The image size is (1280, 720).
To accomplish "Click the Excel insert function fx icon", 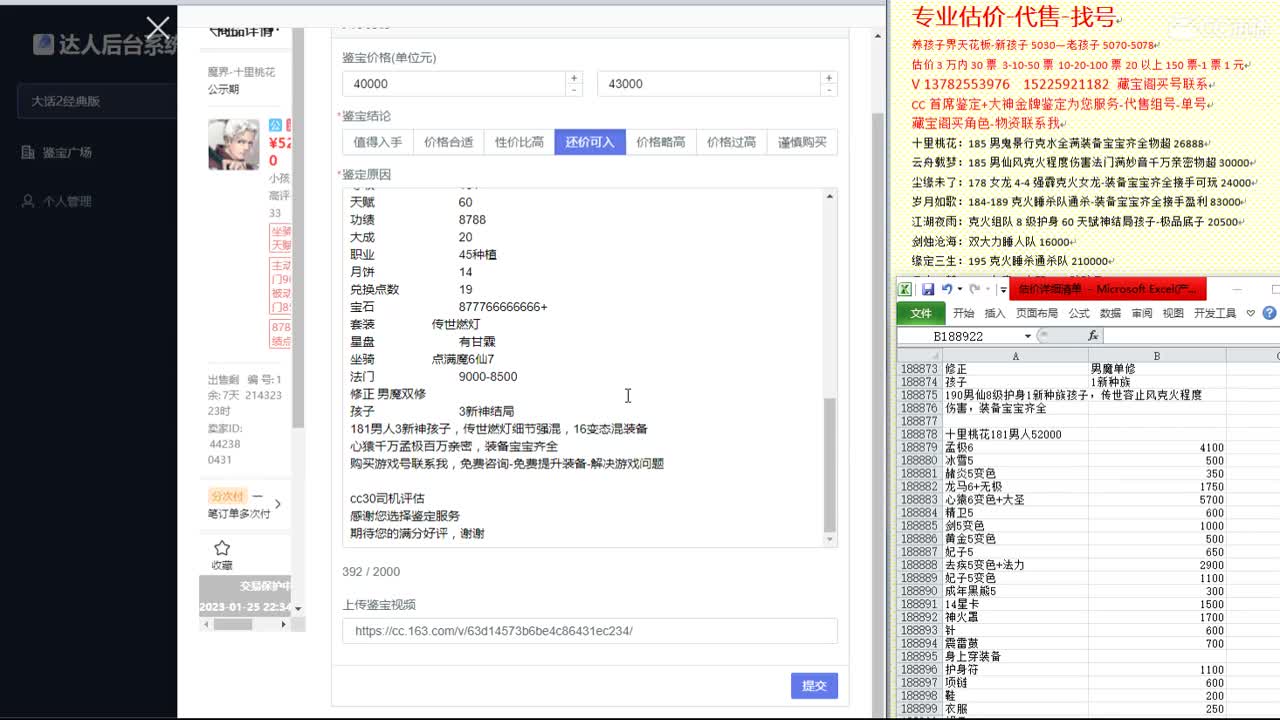I will click(x=1093, y=336).
